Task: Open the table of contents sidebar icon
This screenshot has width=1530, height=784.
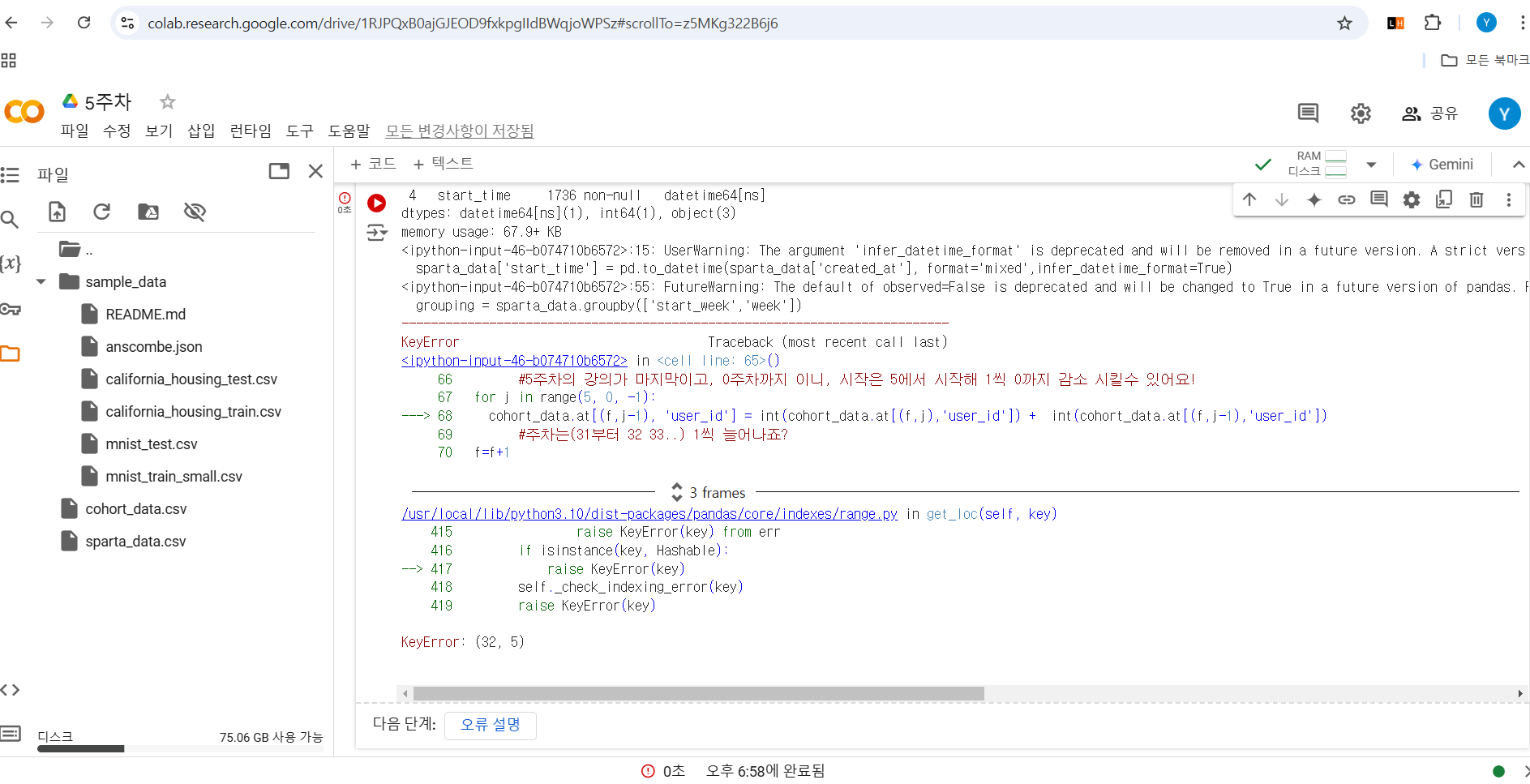Action: point(10,174)
